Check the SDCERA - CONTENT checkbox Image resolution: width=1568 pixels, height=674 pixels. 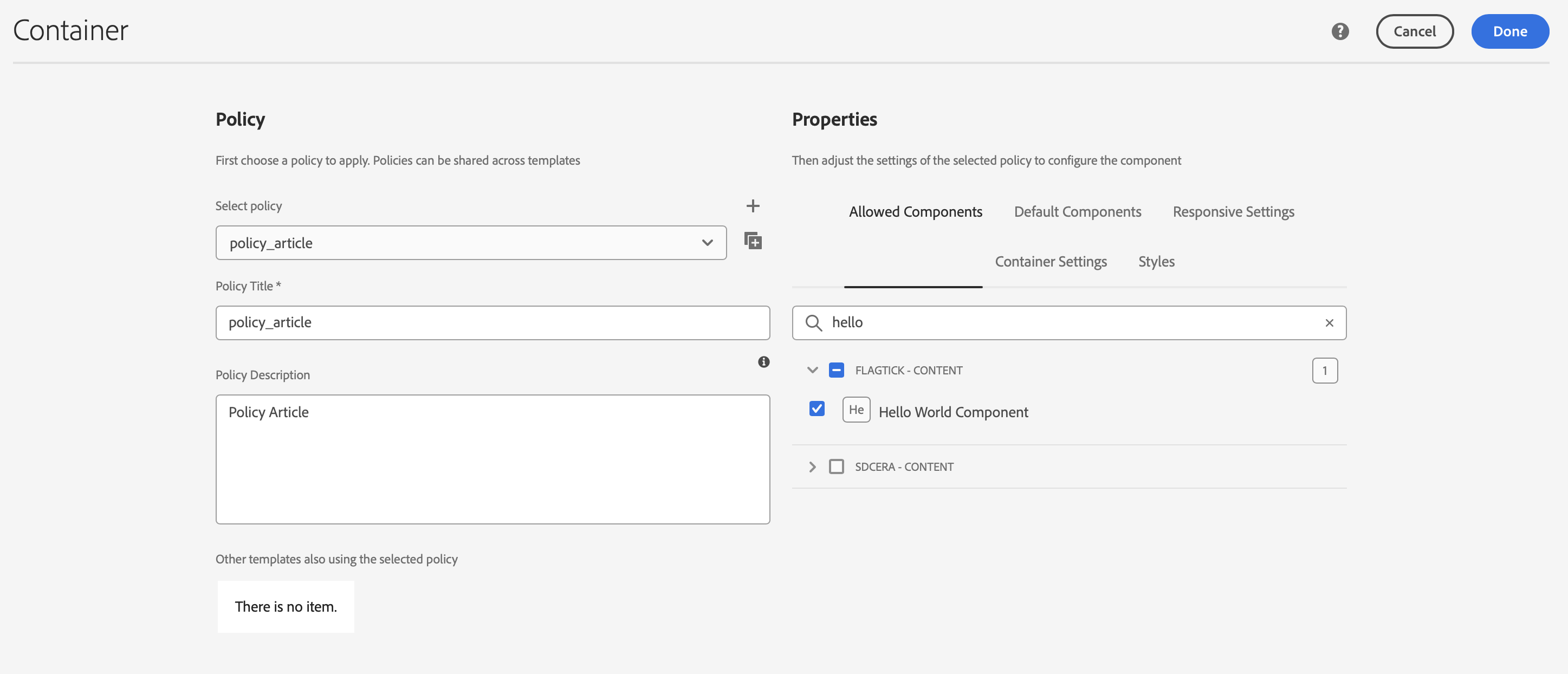(x=837, y=467)
